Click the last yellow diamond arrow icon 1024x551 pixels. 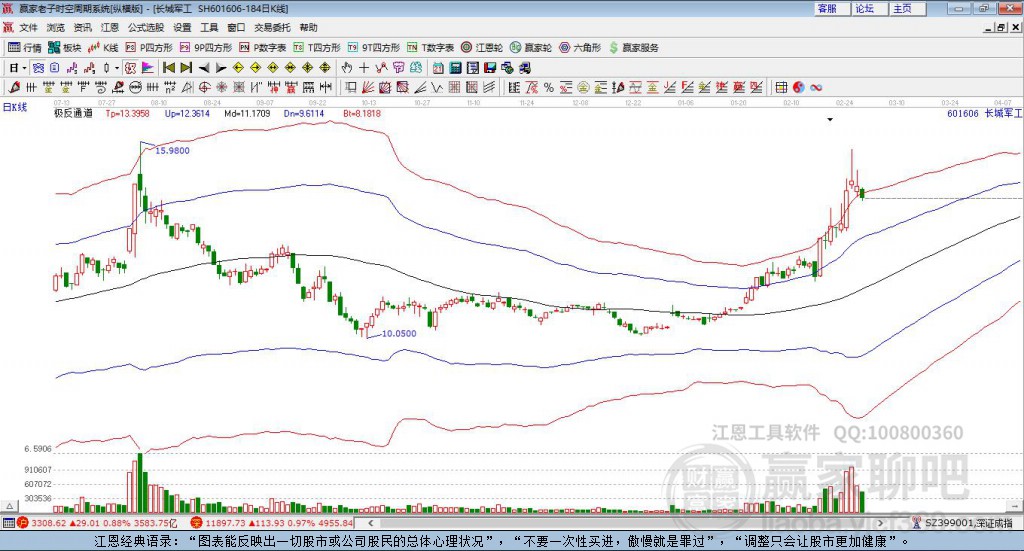pyautogui.click(x=325, y=68)
